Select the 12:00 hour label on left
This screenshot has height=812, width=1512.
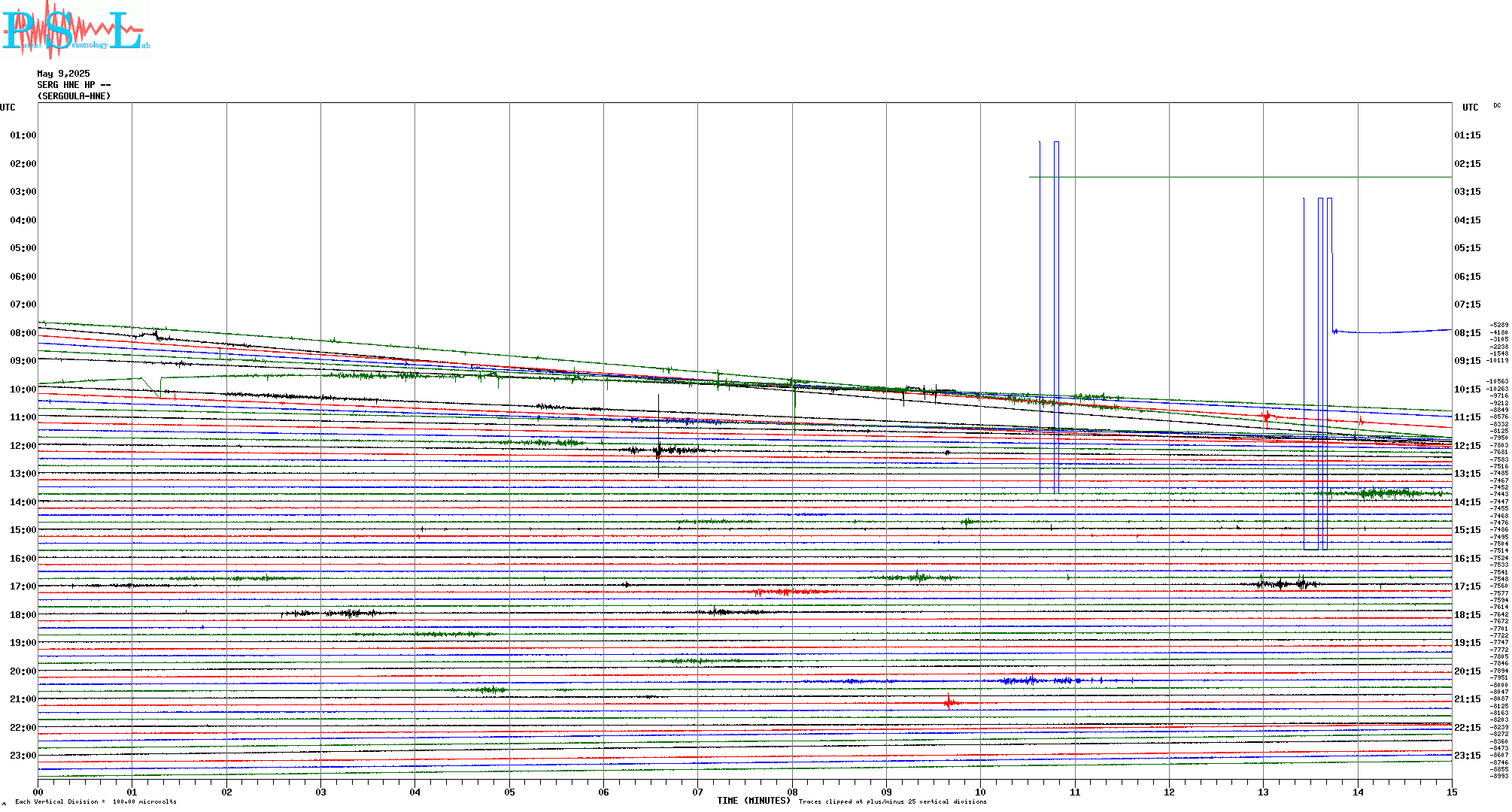tap(23, 446)
